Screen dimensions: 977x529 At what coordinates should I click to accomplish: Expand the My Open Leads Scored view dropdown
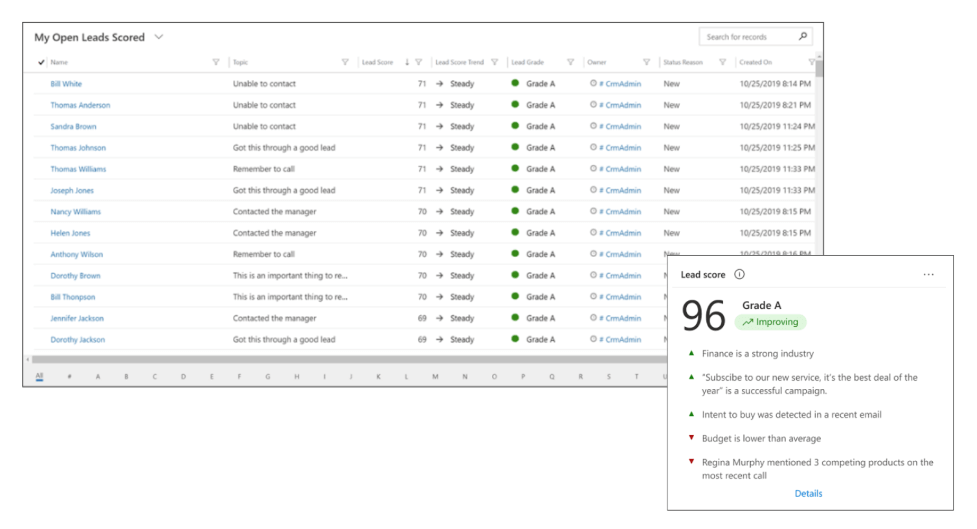click(159, 38)
